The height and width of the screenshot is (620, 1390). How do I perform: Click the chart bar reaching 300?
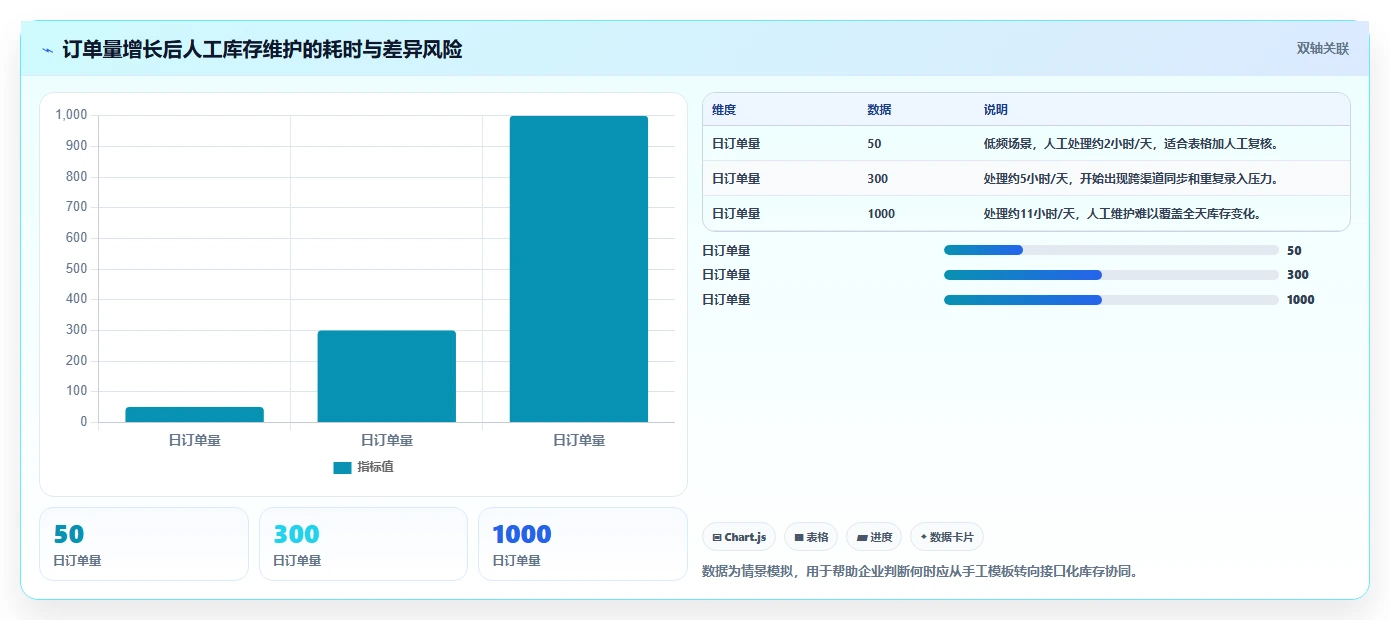[x=387, y=376]
